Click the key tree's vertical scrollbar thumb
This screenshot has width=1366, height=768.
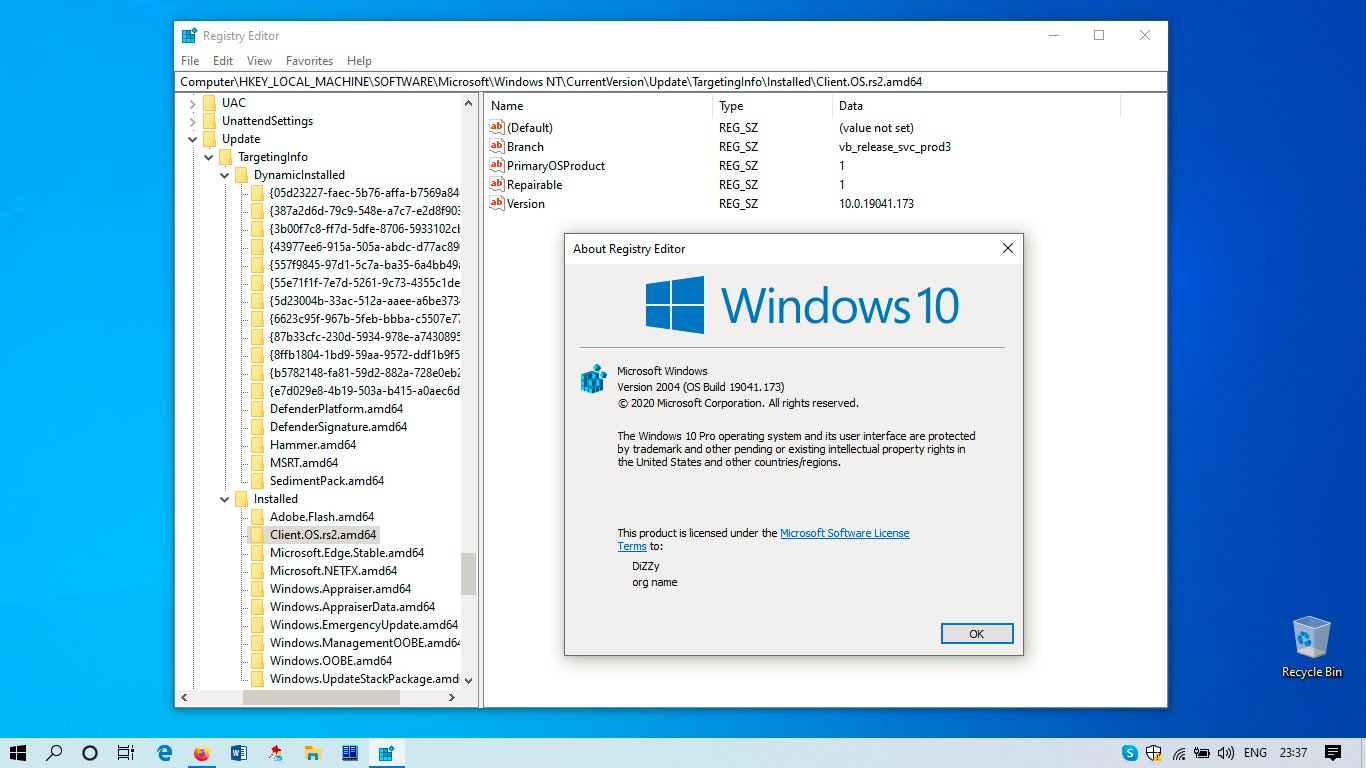click(468, 574)
